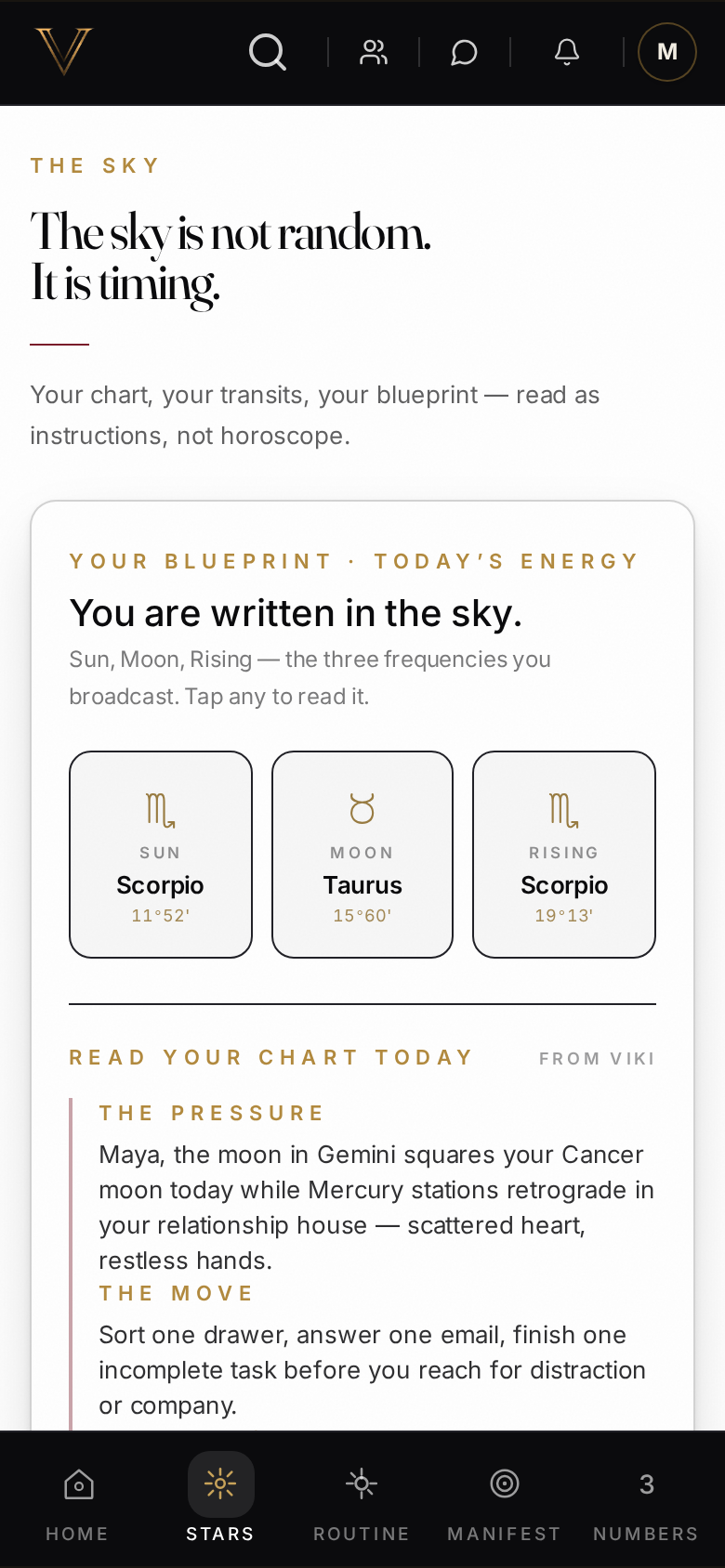Tap the Scorpio glyph in Rising card
Screen dimensions: 725x1568
pyautogui.click(x=564, y=810)
